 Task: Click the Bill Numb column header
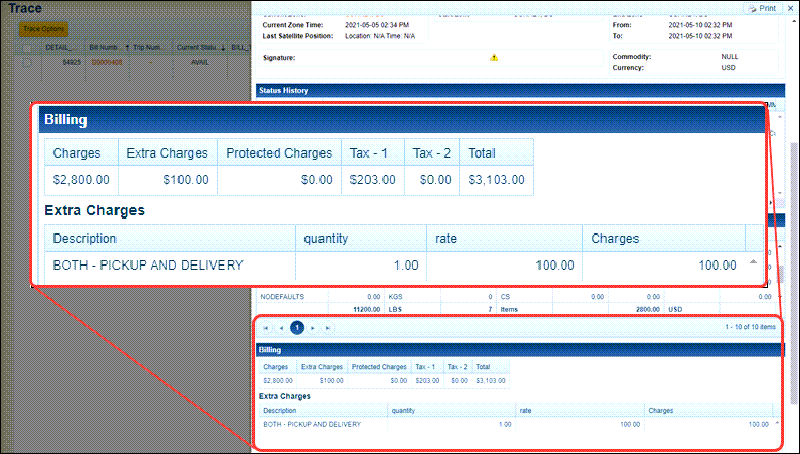[104, 47]
